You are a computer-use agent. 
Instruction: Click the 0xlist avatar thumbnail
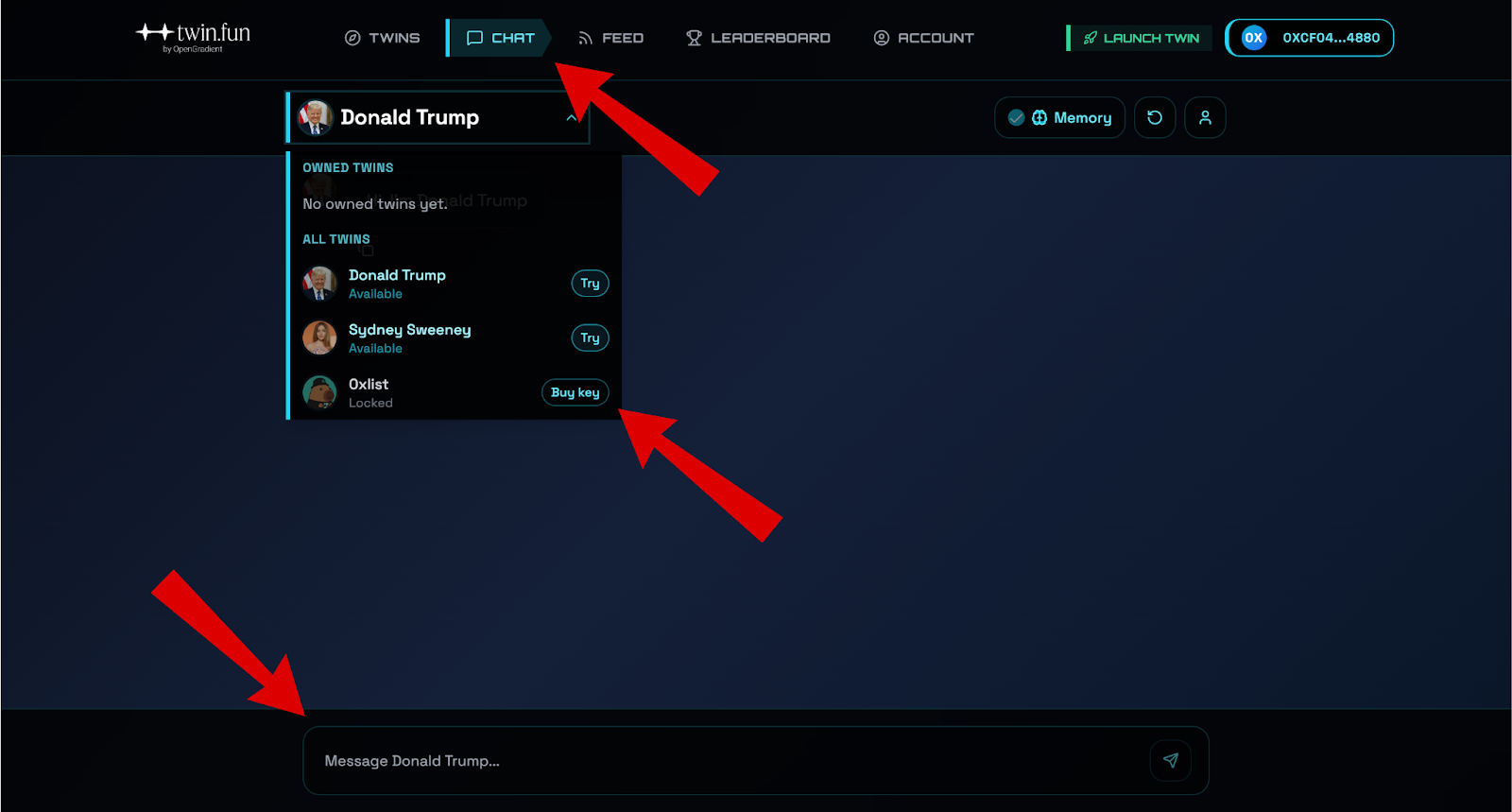click(x=319, y=392)
